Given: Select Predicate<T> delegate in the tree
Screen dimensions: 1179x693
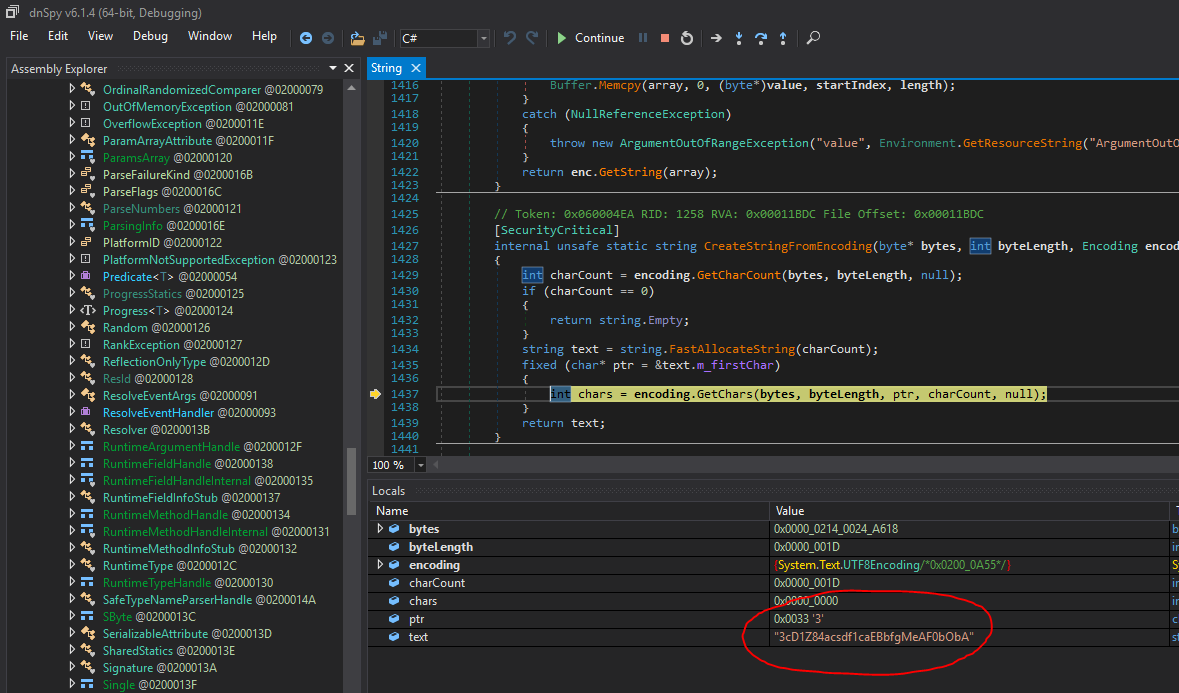Looking at the screenshot, I should (x=170, y=277).
